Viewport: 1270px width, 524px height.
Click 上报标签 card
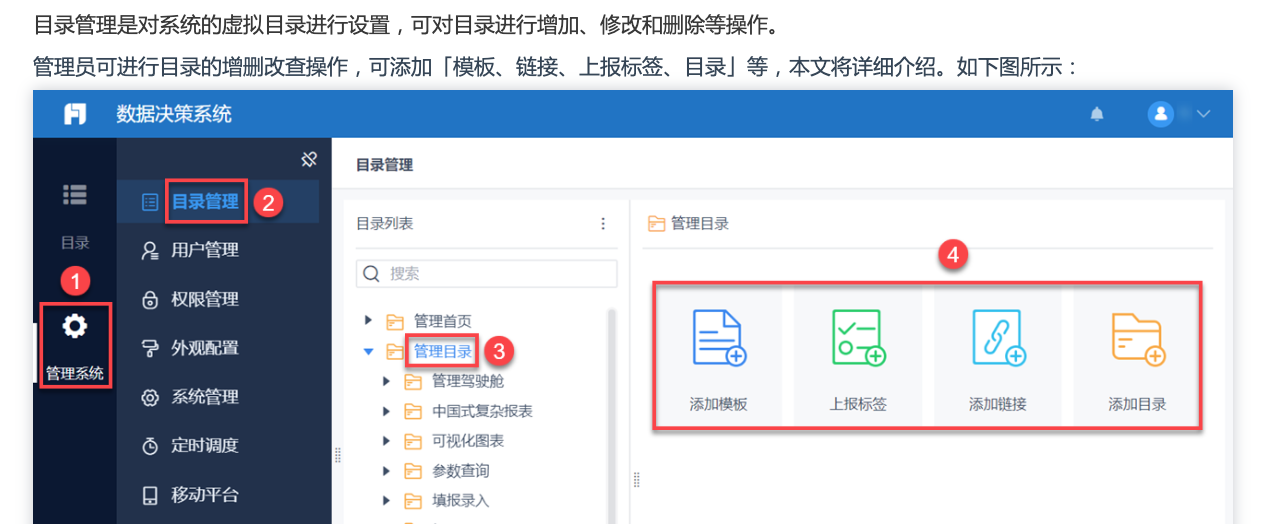coord(858,357)
